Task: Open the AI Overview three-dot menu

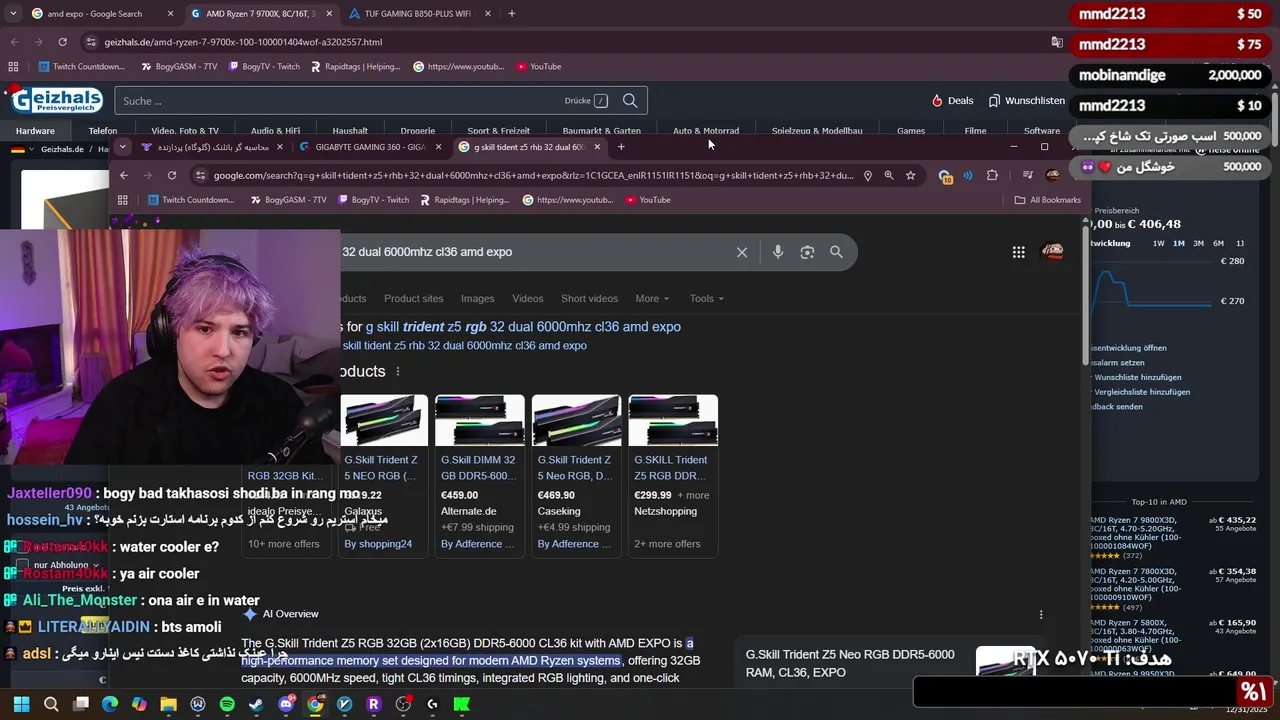Action: (x=1041, y=614)
